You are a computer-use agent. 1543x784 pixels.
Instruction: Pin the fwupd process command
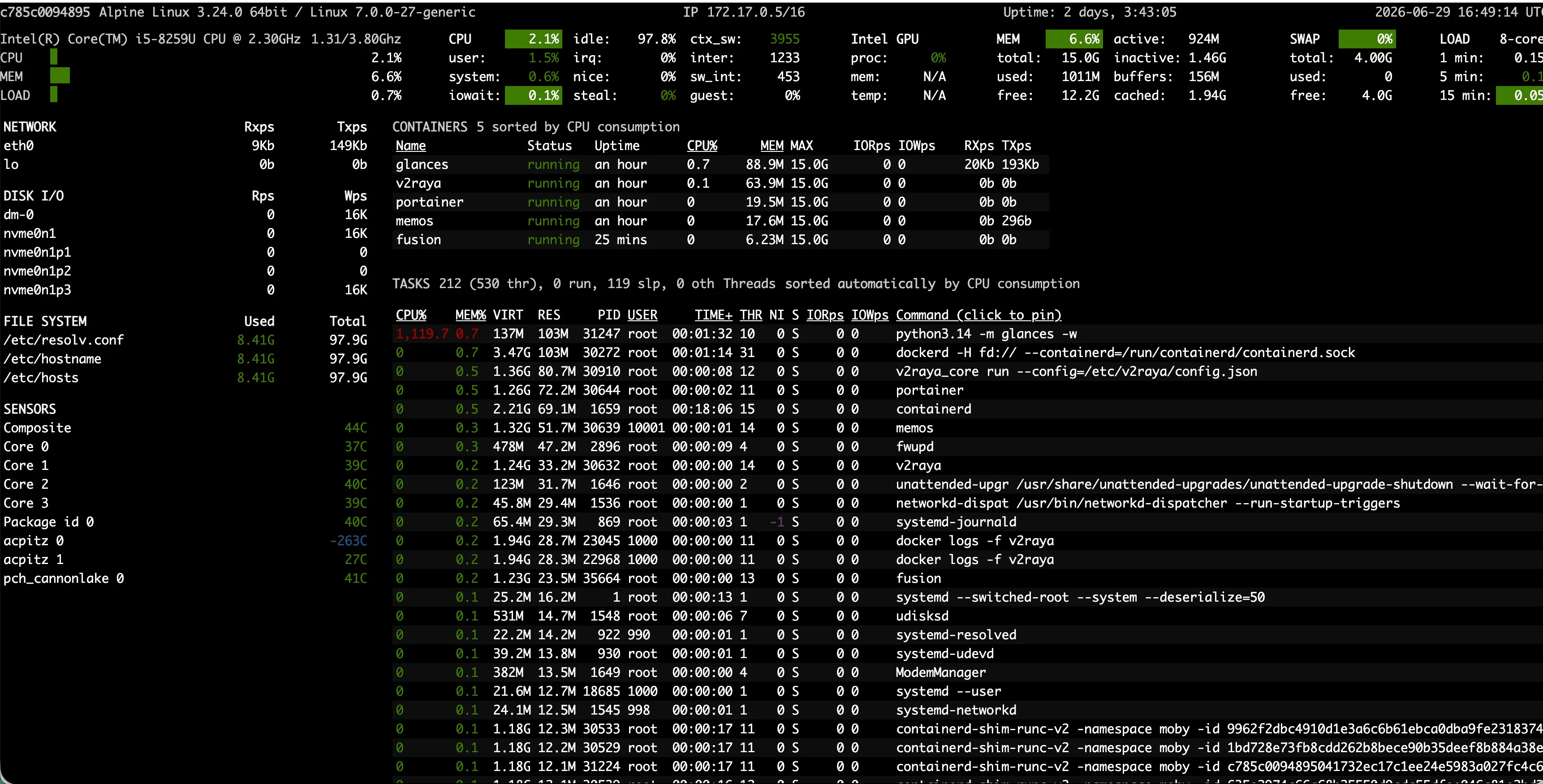click(x=915, y=447)
